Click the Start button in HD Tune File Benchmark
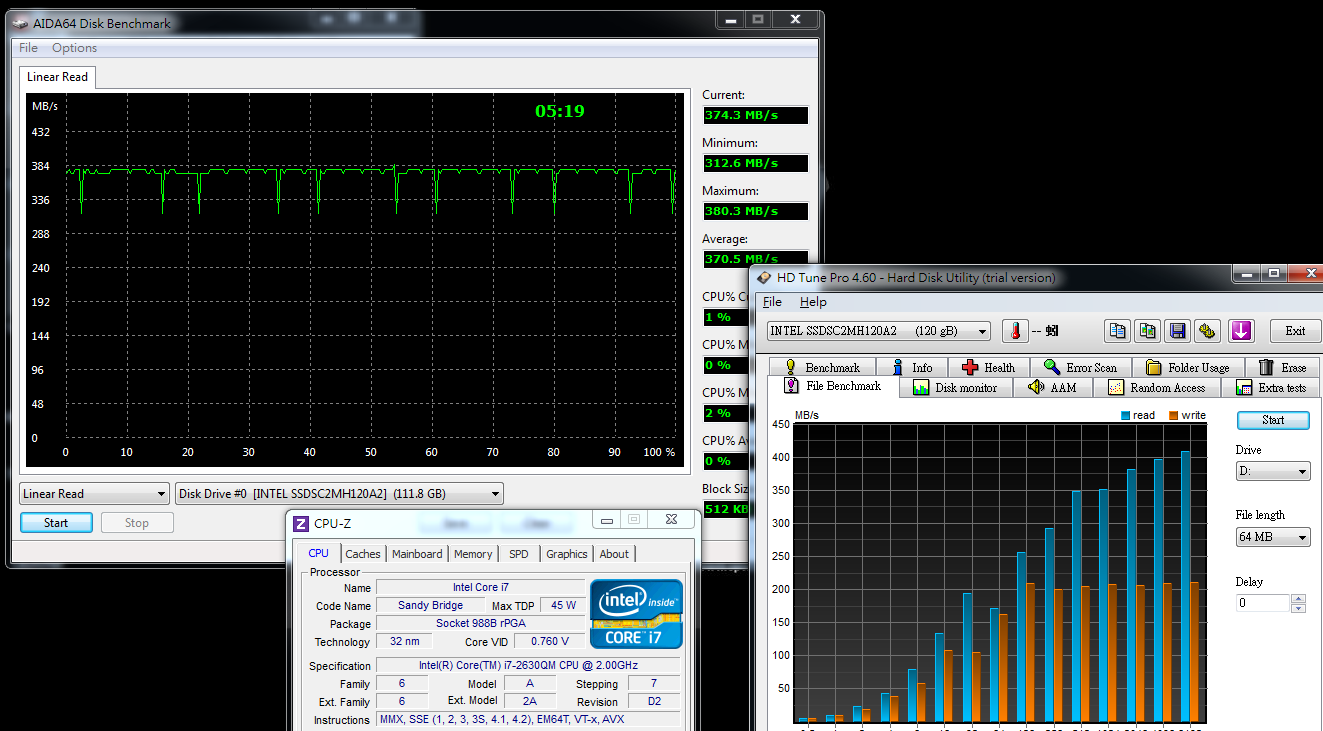 tap(1273, 420)
